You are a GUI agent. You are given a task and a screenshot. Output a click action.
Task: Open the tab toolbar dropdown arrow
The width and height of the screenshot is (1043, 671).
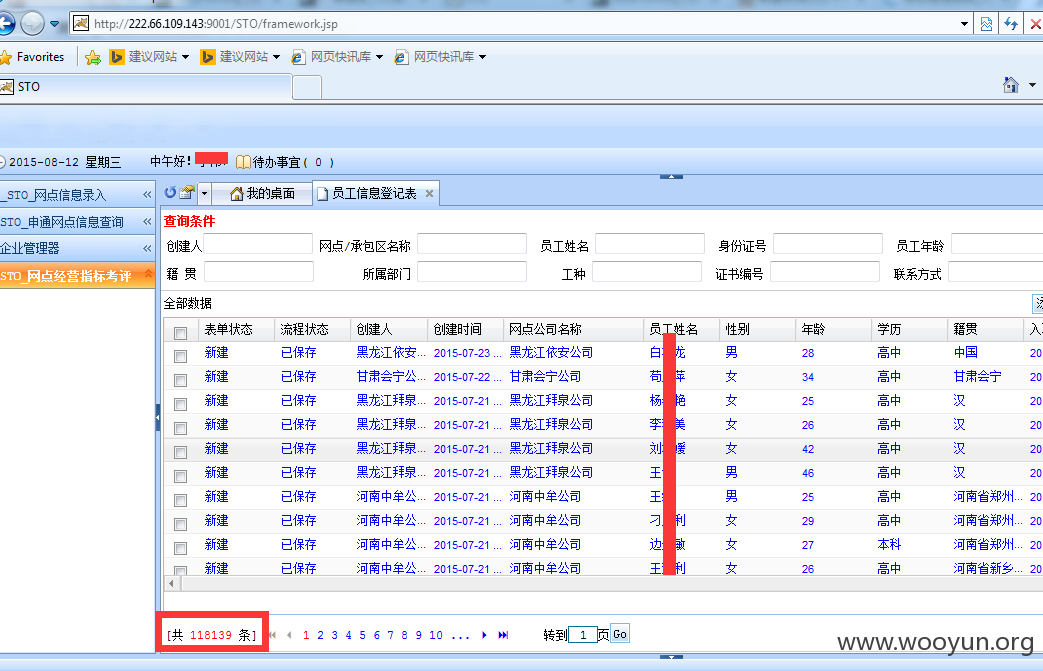pos(204,194)
